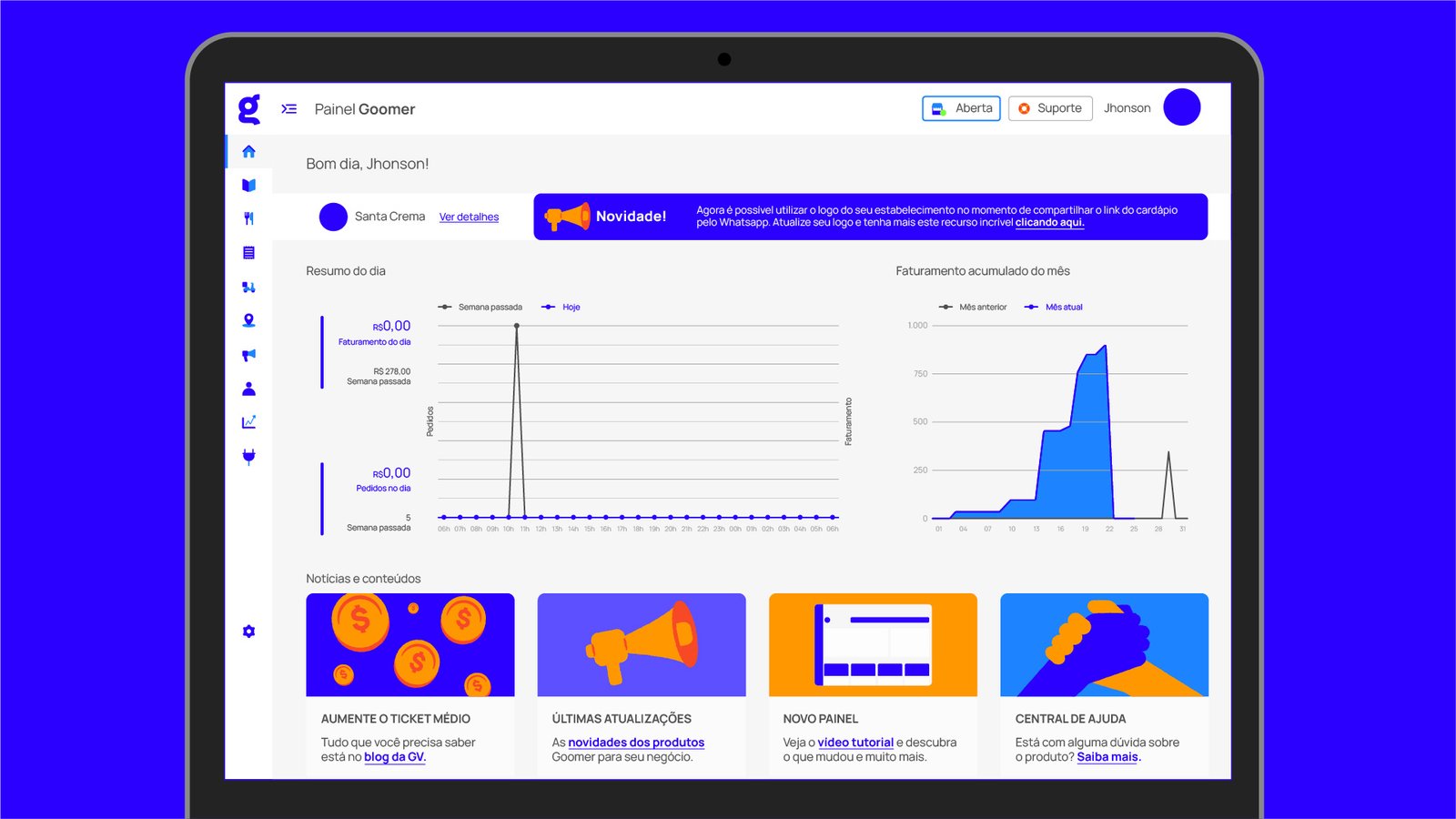The height and width of the screenshot is (819, 1456).
Task: Click the Novidade megaphone banner icon
Action: 567,217
